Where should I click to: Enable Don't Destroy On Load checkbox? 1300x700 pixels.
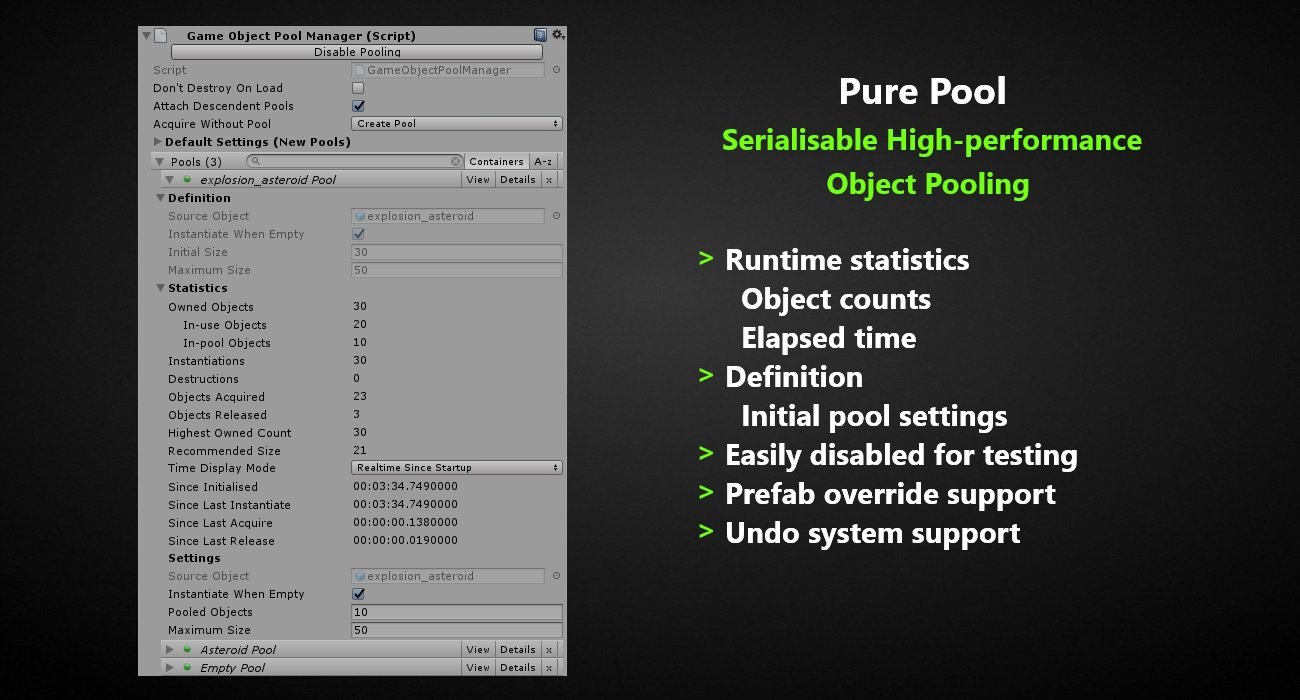click(x=358, y=88)
